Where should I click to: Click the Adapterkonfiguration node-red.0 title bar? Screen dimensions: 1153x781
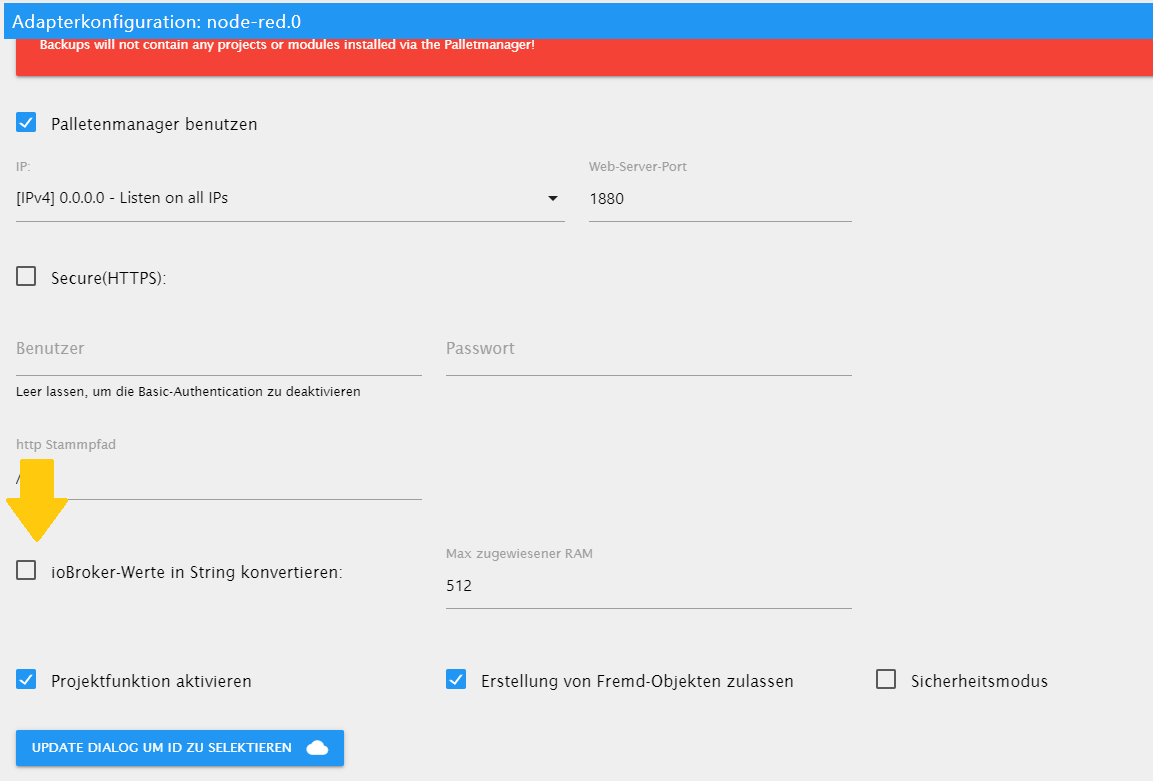tap(576, 20)
